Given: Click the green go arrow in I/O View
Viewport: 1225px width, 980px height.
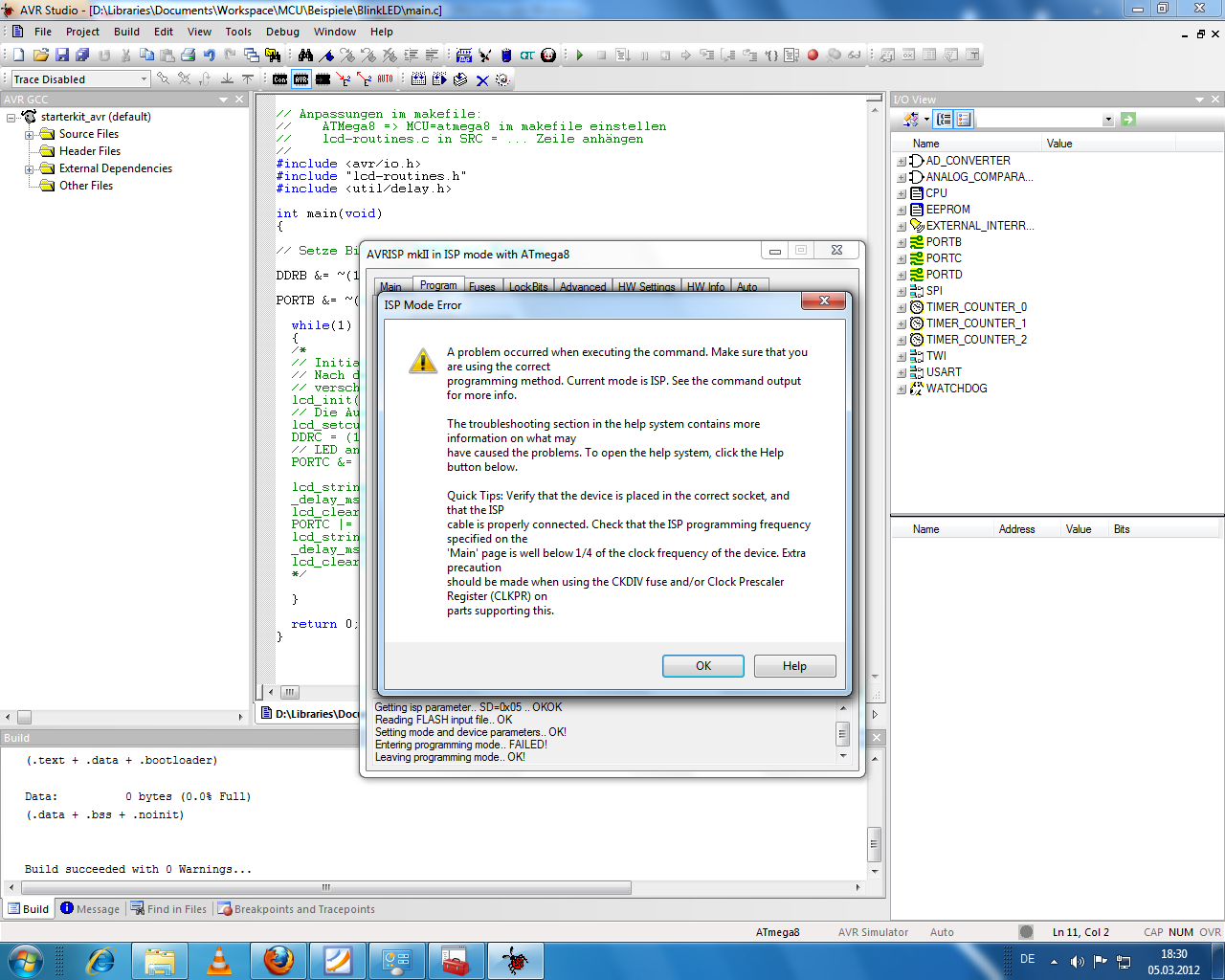Looking at the screenshot, I should pyautogui.click(x=1128, y=120).
